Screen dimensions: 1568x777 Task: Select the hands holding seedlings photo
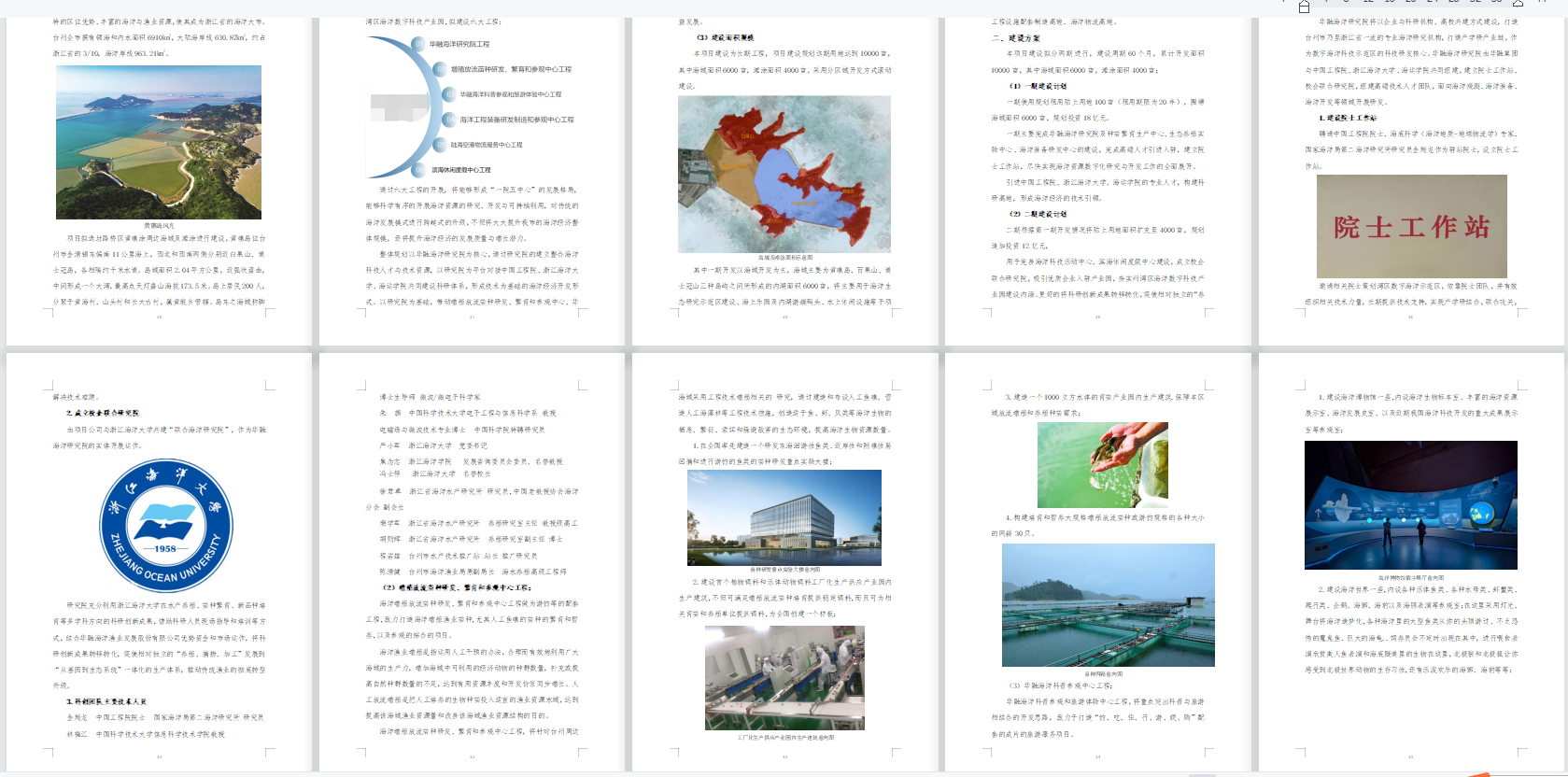point(1102,465)
